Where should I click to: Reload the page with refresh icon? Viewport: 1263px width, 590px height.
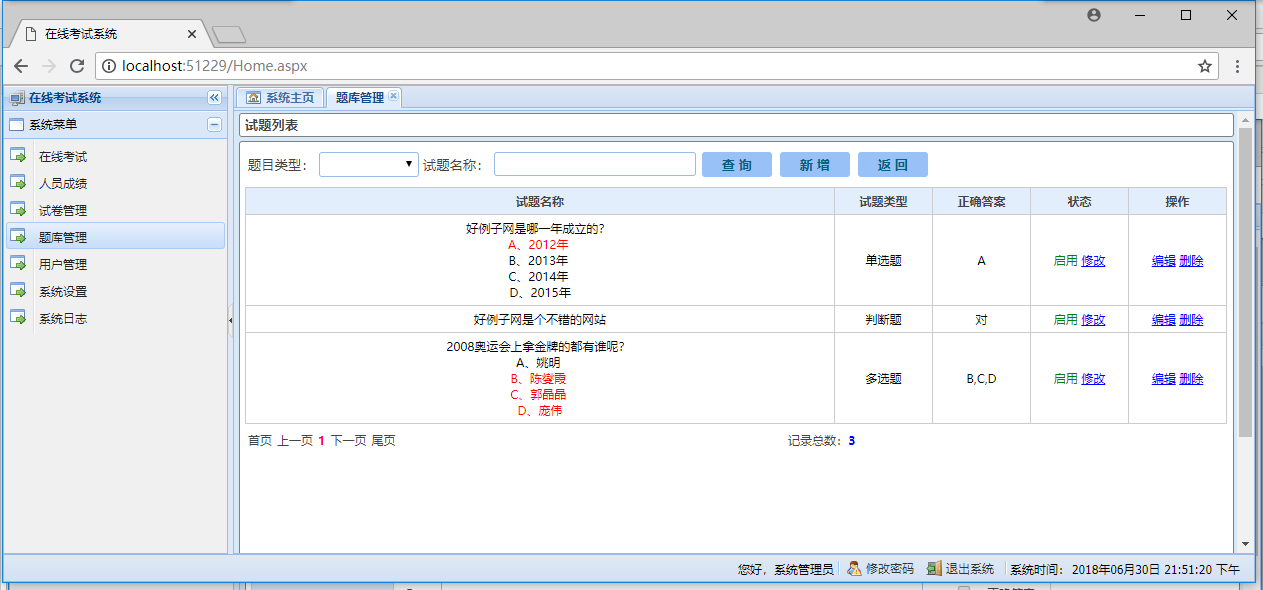[x=77, y=66]
